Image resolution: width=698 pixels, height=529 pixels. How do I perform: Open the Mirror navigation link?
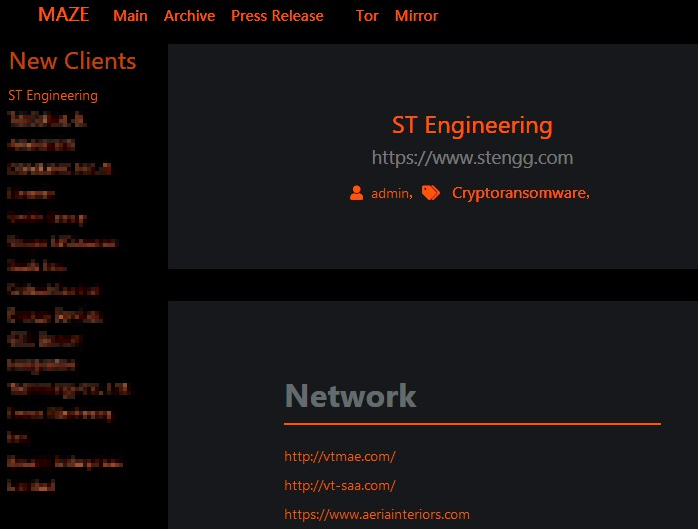(416, 16)
